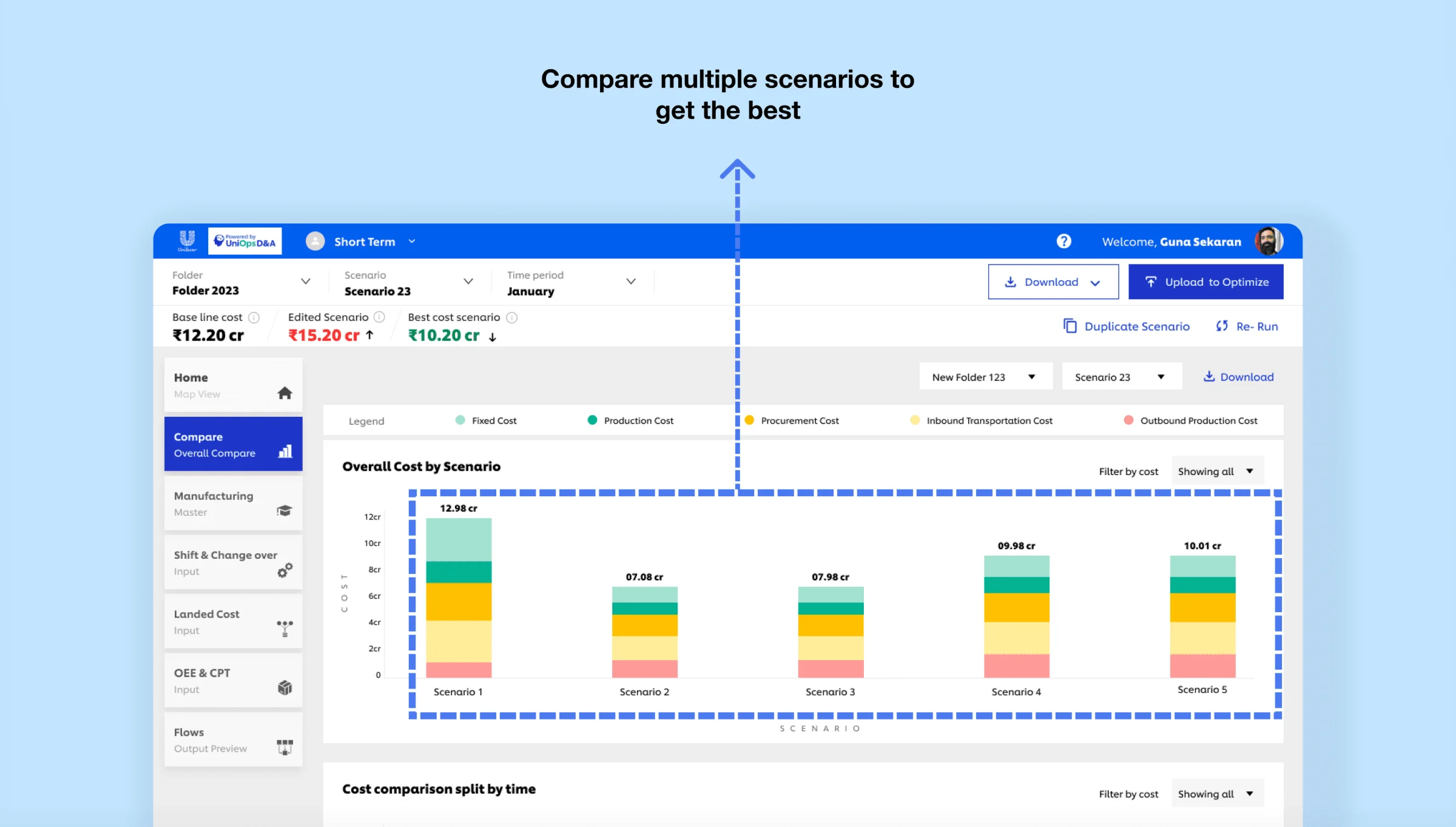Click the Scenario 5 stacked bar
The height and width of the screenshot is (827, 1456).
1202,616
